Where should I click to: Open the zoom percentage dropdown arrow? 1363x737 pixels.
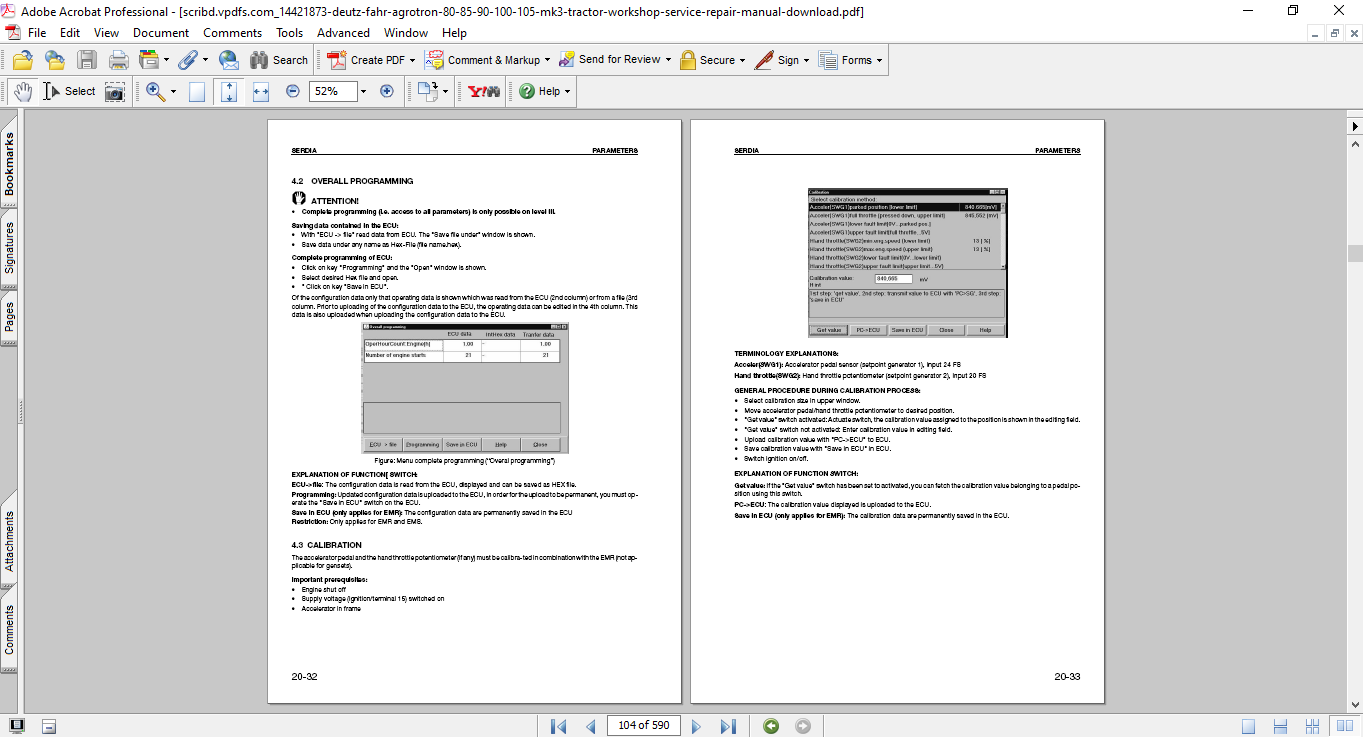point(362,91)
